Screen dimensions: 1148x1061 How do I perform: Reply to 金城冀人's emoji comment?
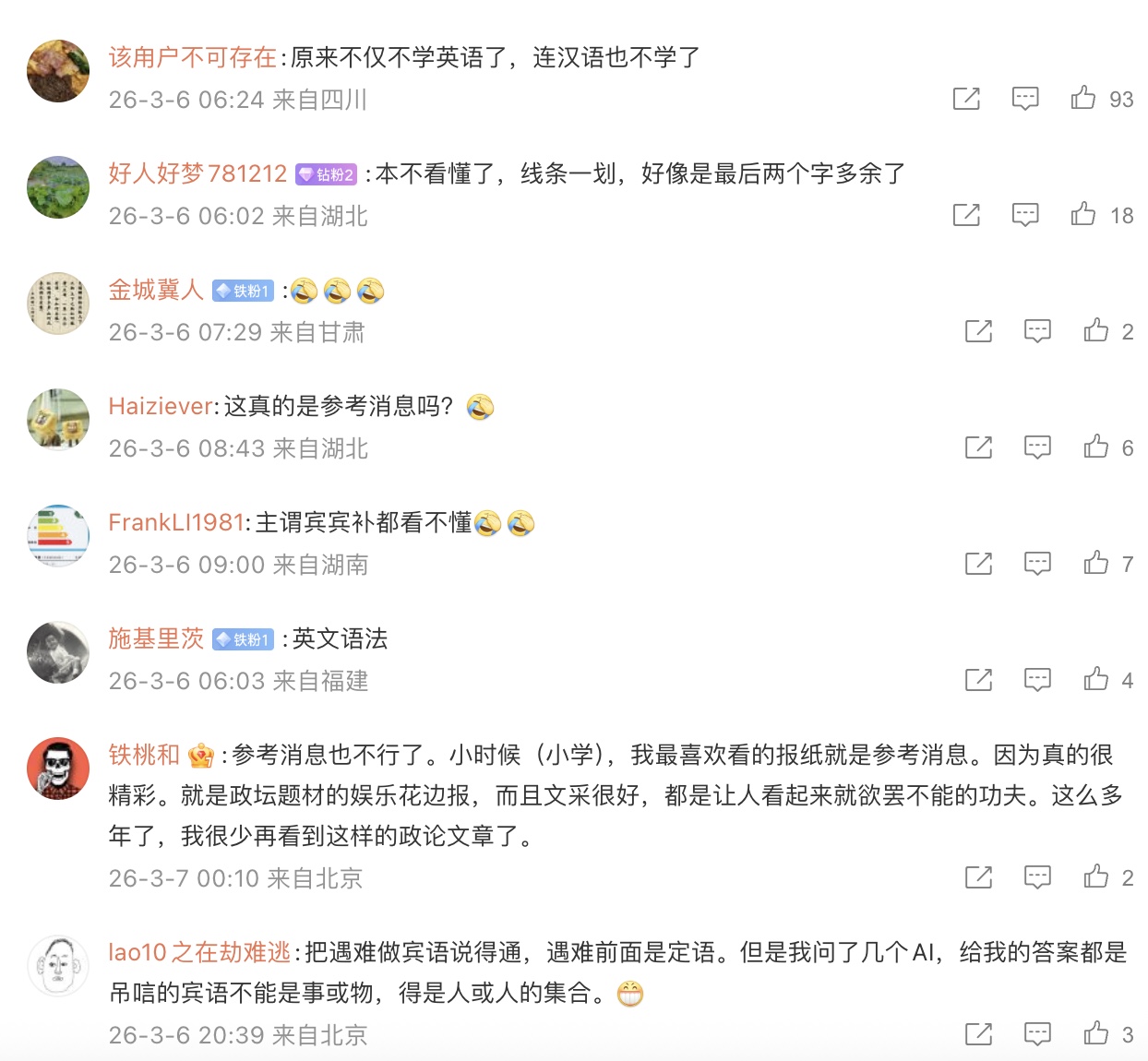[x=1037, y=331]
